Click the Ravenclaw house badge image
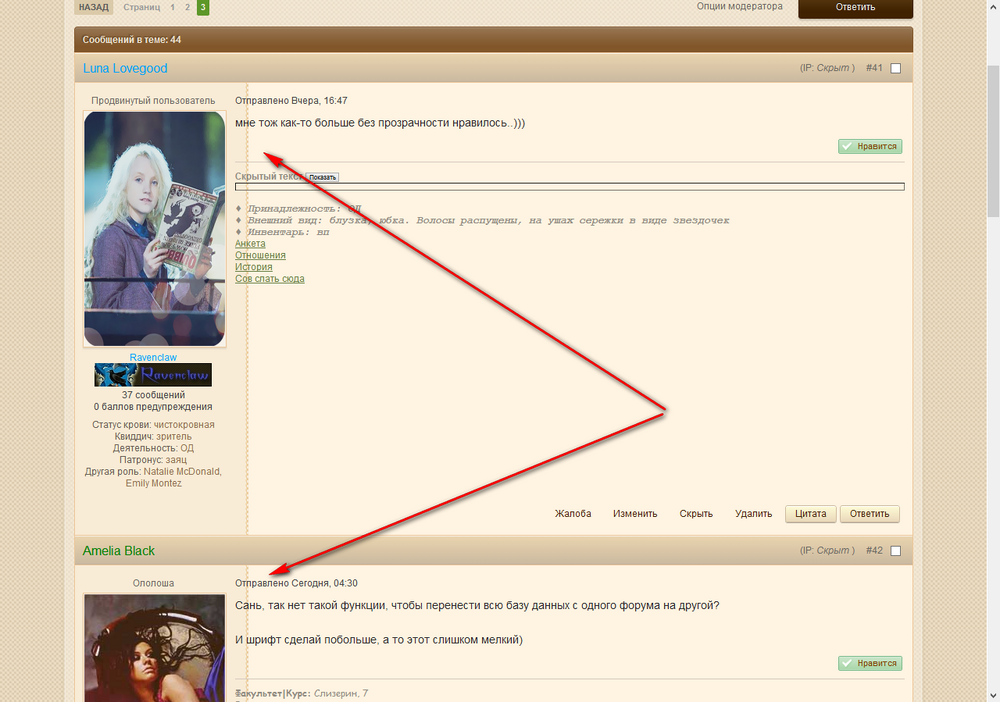 (x=153, y=375)
